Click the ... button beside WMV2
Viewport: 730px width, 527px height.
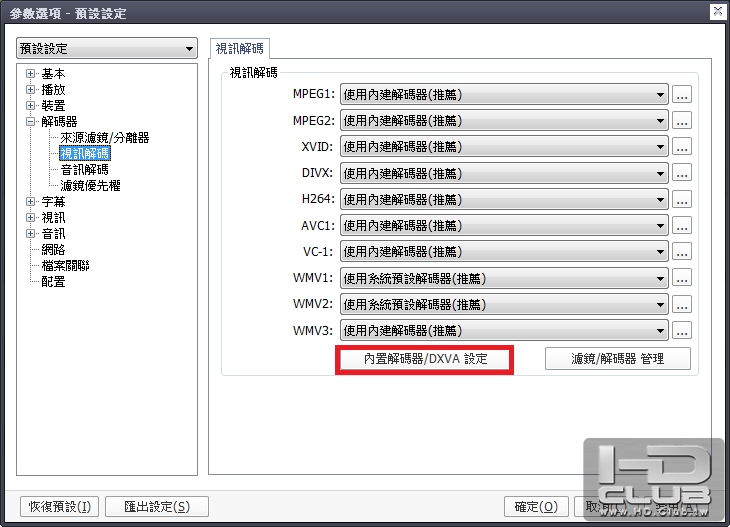click(682, 304)
